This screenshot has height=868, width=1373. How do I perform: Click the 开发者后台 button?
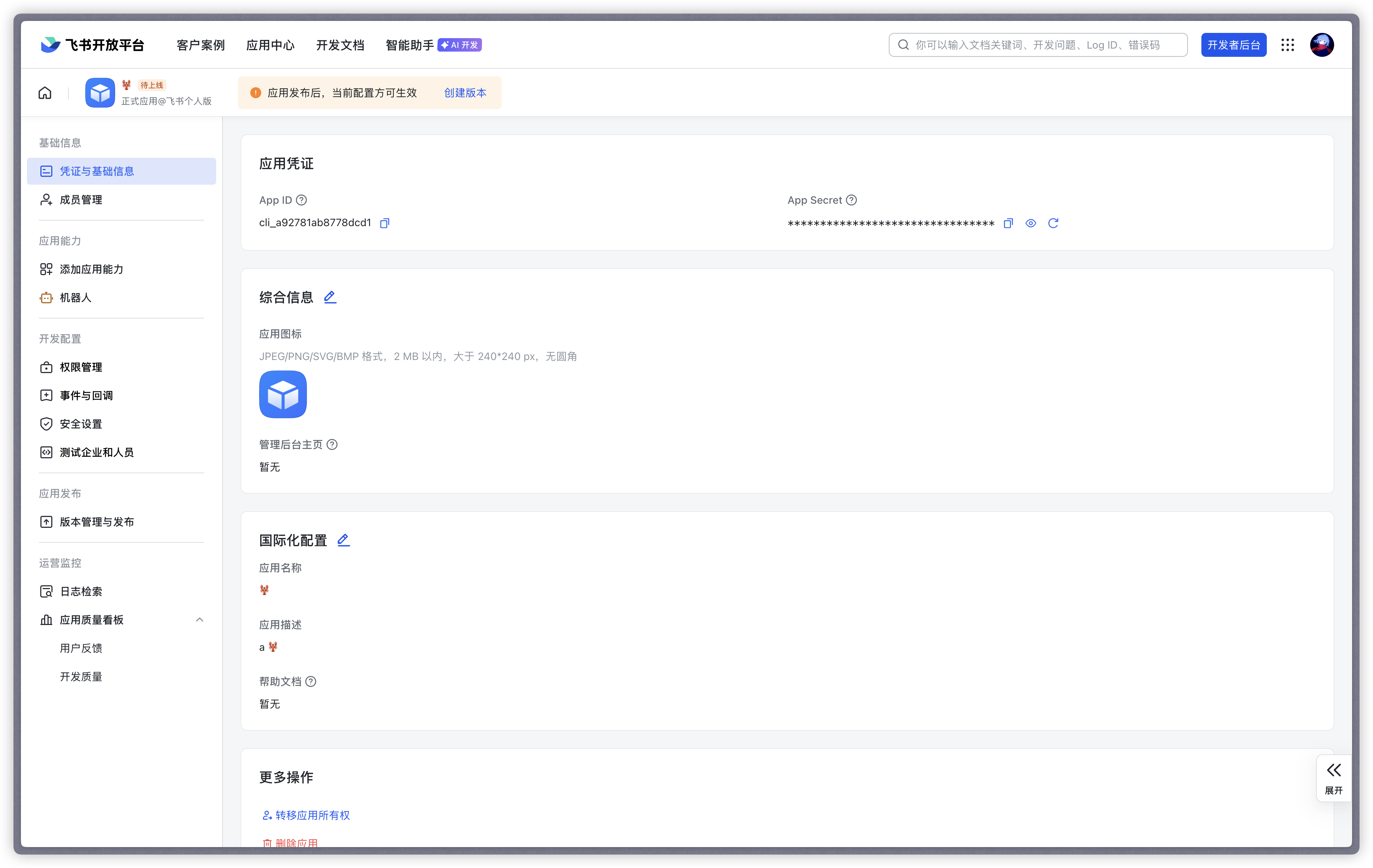[x=1233, y=45]
